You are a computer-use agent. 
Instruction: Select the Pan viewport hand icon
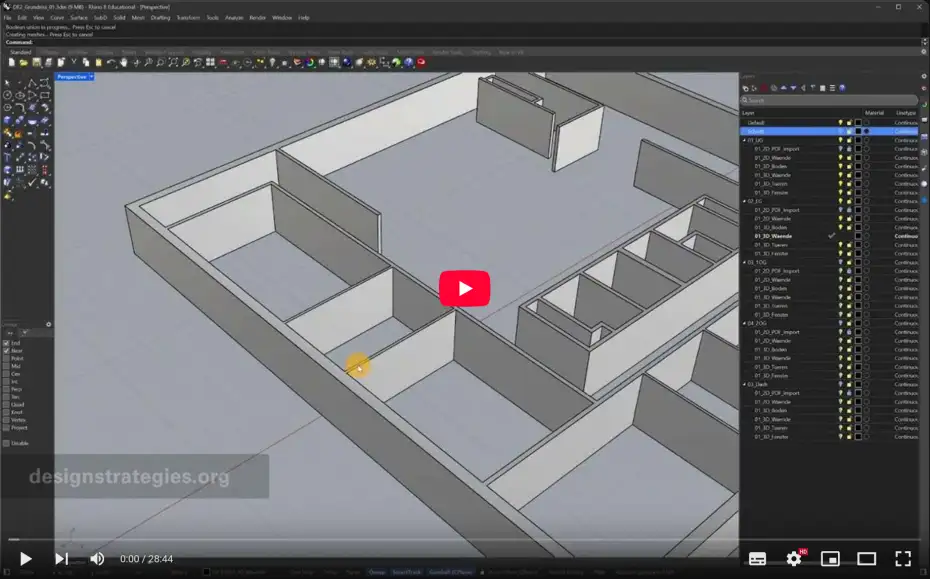tap(124, 63)
